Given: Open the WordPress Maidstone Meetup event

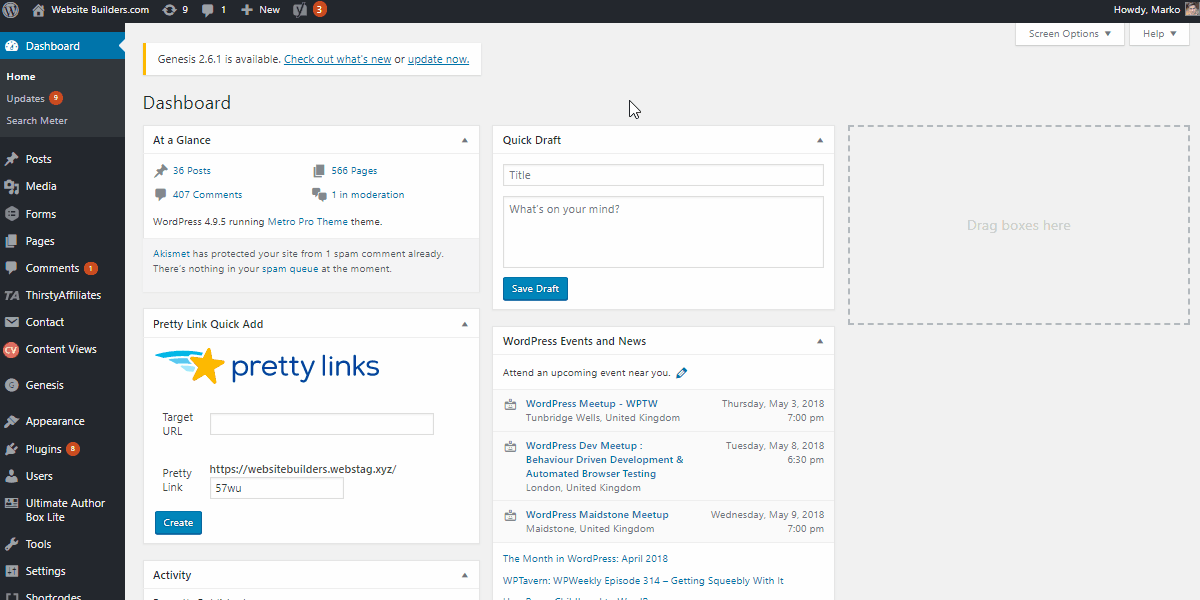Looking at the screenshot, I should tap(597, 515).
